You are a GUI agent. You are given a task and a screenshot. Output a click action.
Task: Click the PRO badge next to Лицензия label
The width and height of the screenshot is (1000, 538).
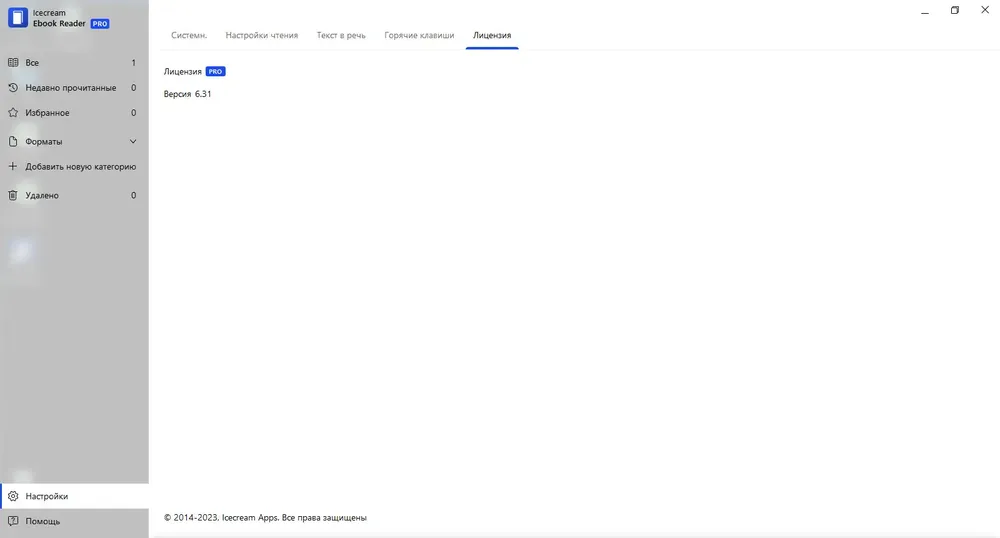pos(215,72)
